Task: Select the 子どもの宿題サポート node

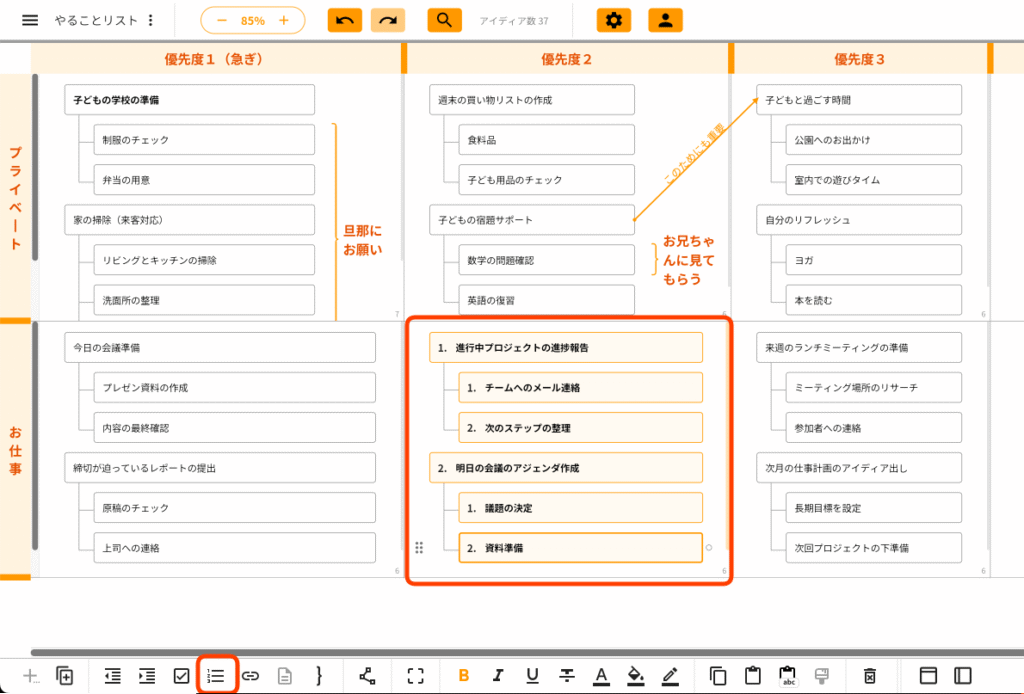Action: click(x=531, y=219)
